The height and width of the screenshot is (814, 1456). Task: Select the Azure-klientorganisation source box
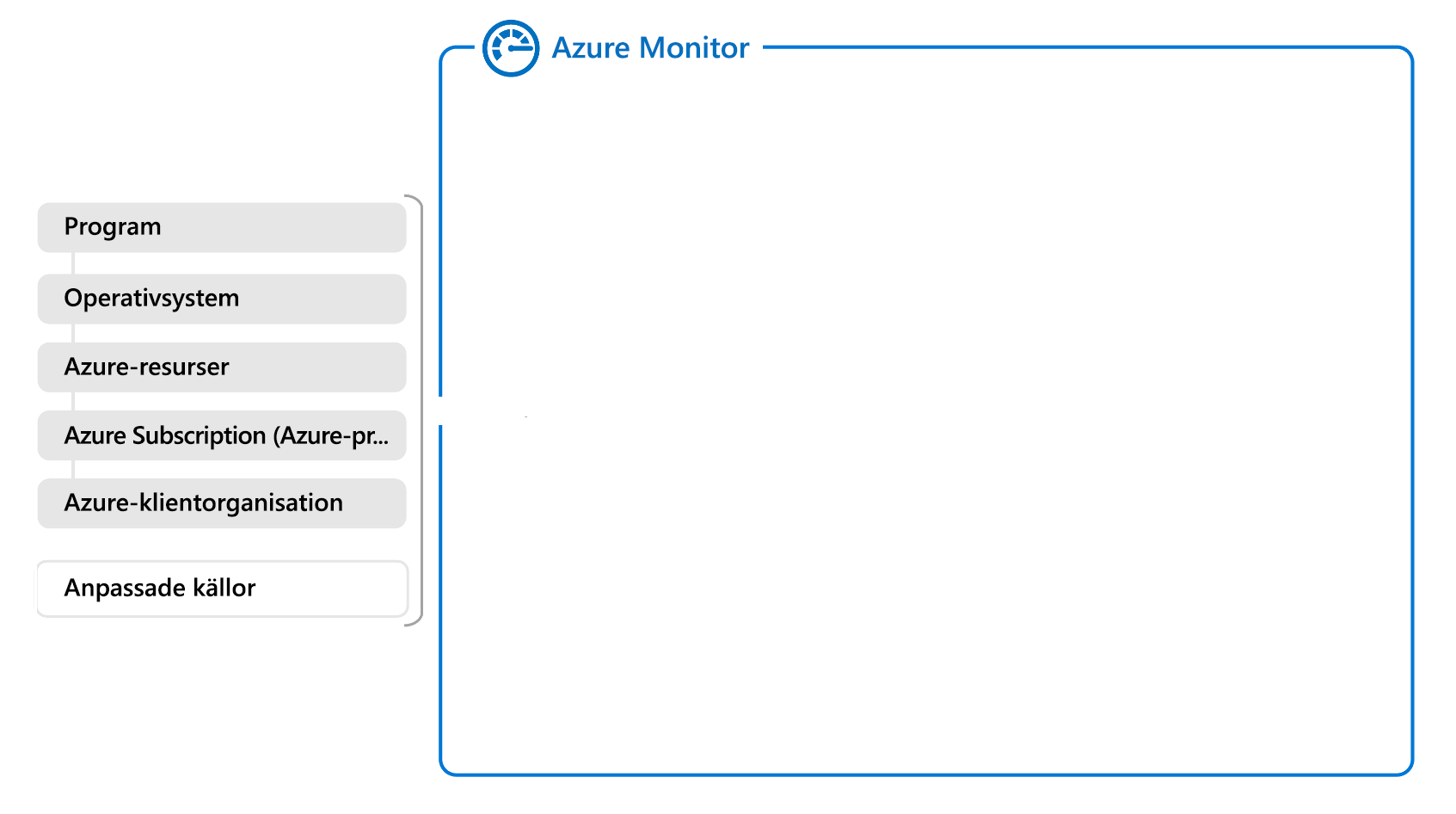pyautogui.click(x=222, y=503)
